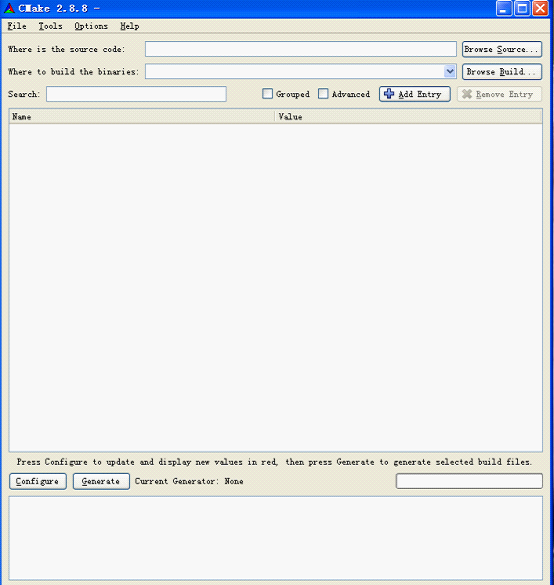The width and height of the screenshot is (554, 585).
Task: Click the Browse Build button
Action: click(502, 72)
